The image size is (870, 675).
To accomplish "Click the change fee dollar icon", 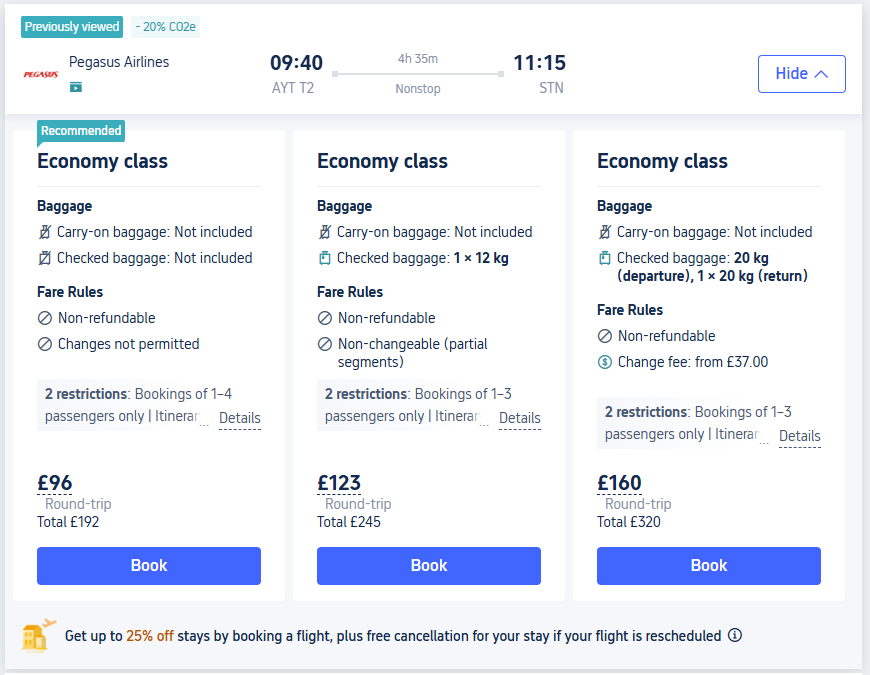I will coord(604,362).
